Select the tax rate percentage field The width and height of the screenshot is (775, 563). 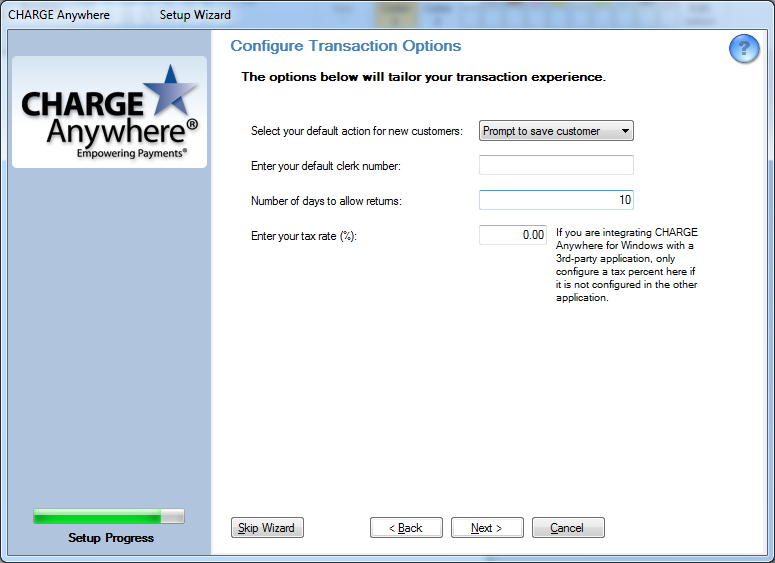[x=513, y=235]
